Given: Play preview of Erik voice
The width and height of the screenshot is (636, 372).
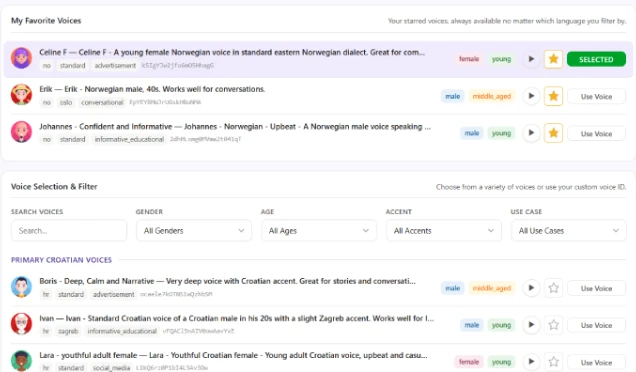Looking at the screenshot, I should (531, 96).
